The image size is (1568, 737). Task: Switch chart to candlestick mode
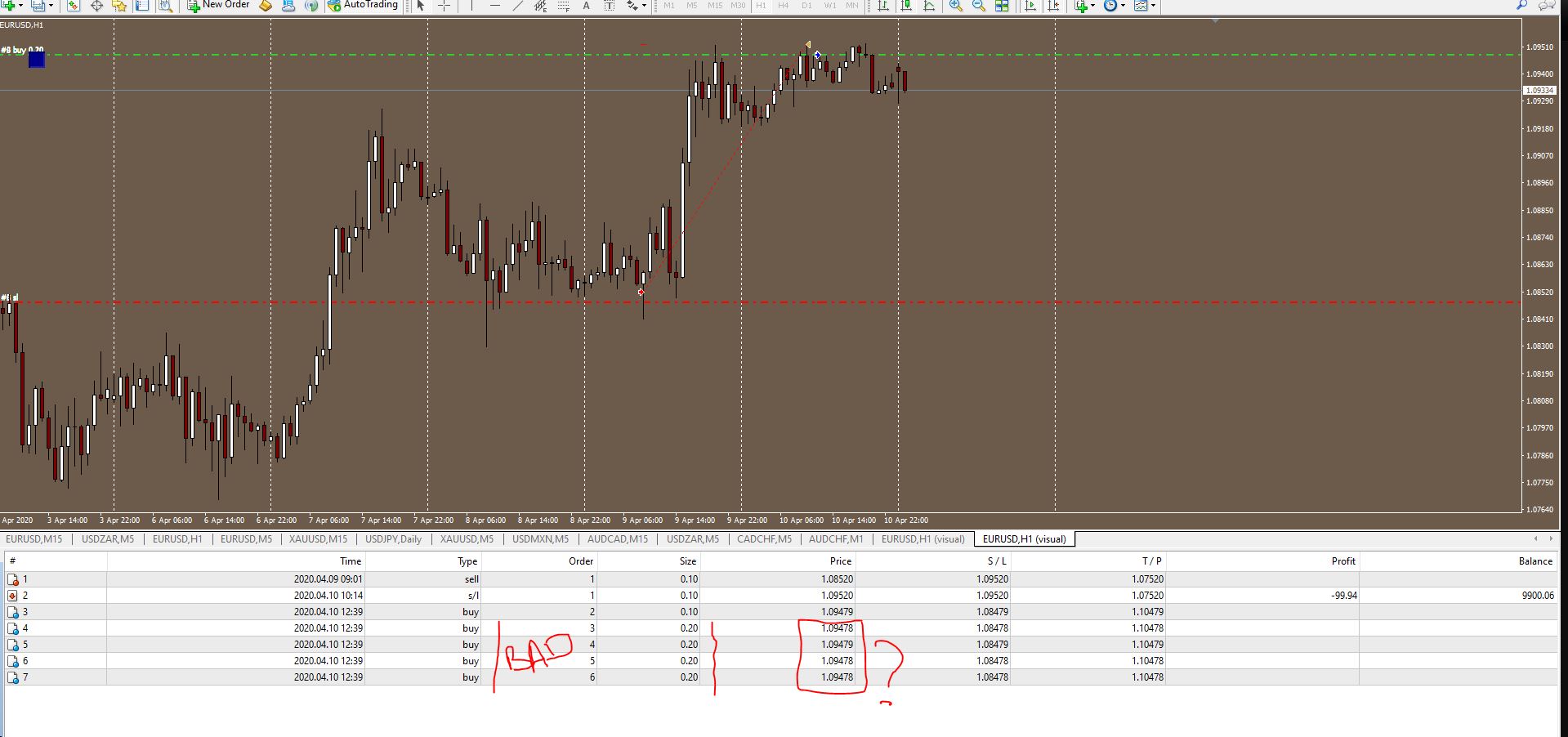(906, 6)
